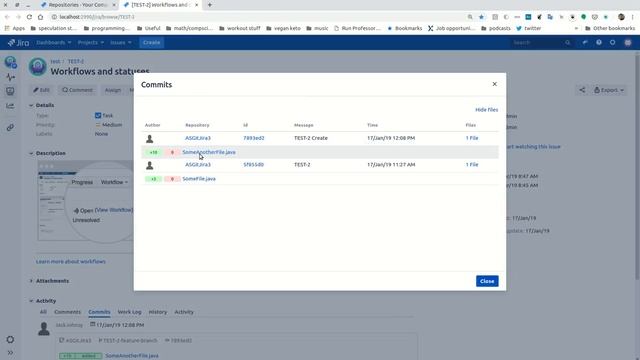This screenshot has width=640, height=360.
Task: Open the Apps bookmarks shortcut
Action: (x=15, y=29)
